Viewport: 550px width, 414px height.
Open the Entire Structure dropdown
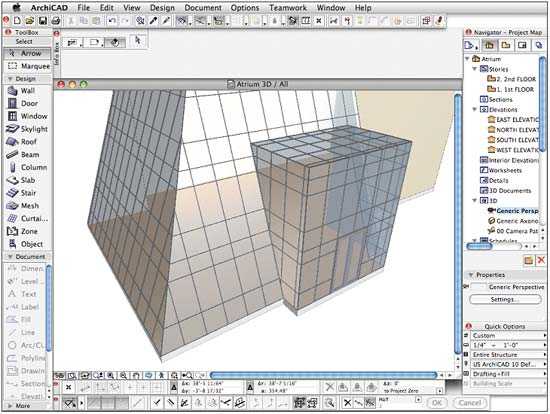point(508,355)
